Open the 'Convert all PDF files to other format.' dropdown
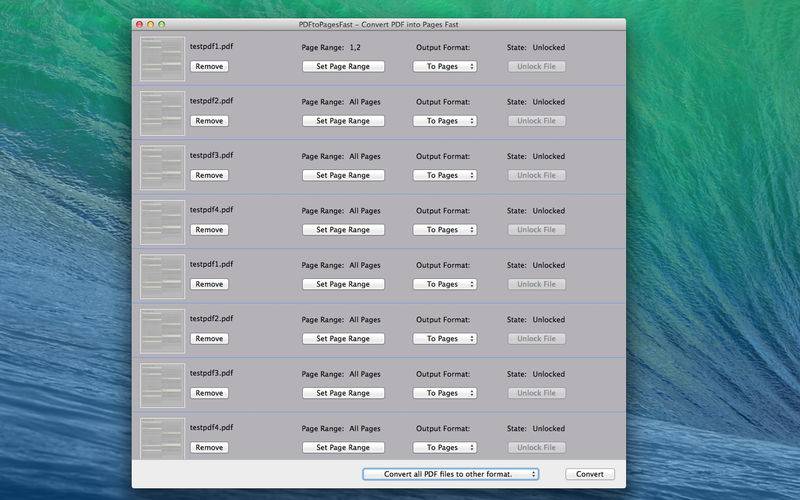The height and width of the screenshot is (500, 800). pos(451,474)
